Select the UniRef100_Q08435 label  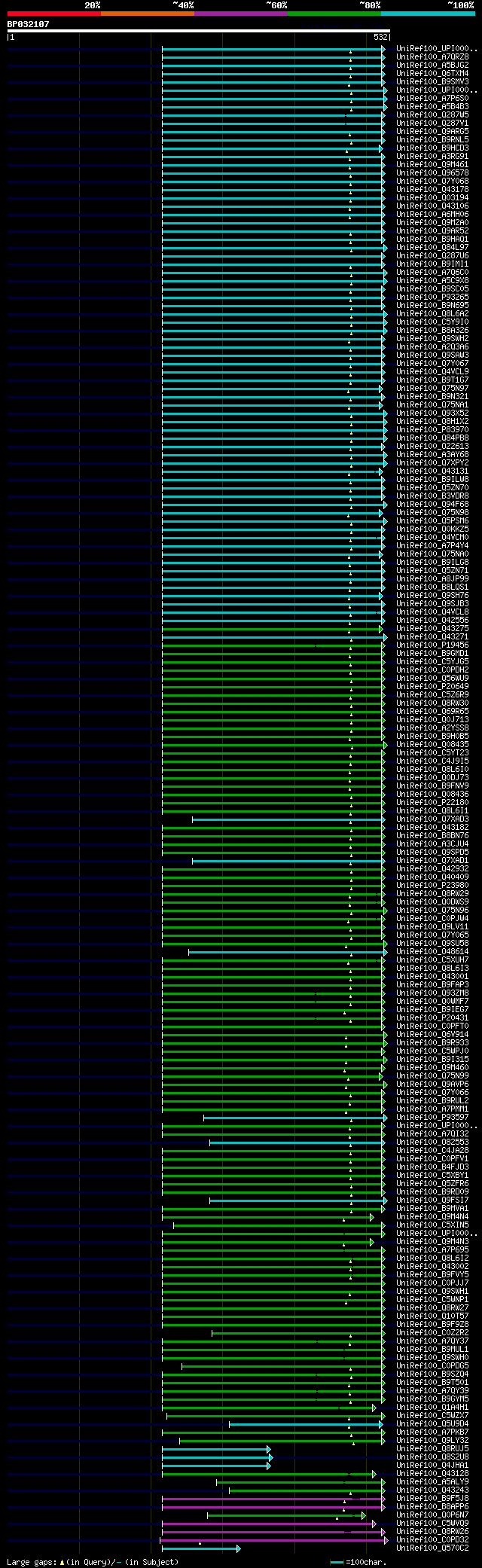coord(432,744)
